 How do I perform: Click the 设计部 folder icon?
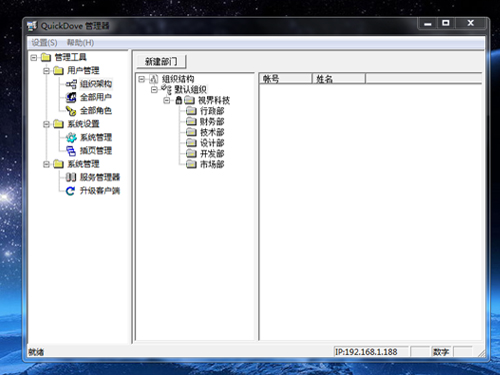191,143
